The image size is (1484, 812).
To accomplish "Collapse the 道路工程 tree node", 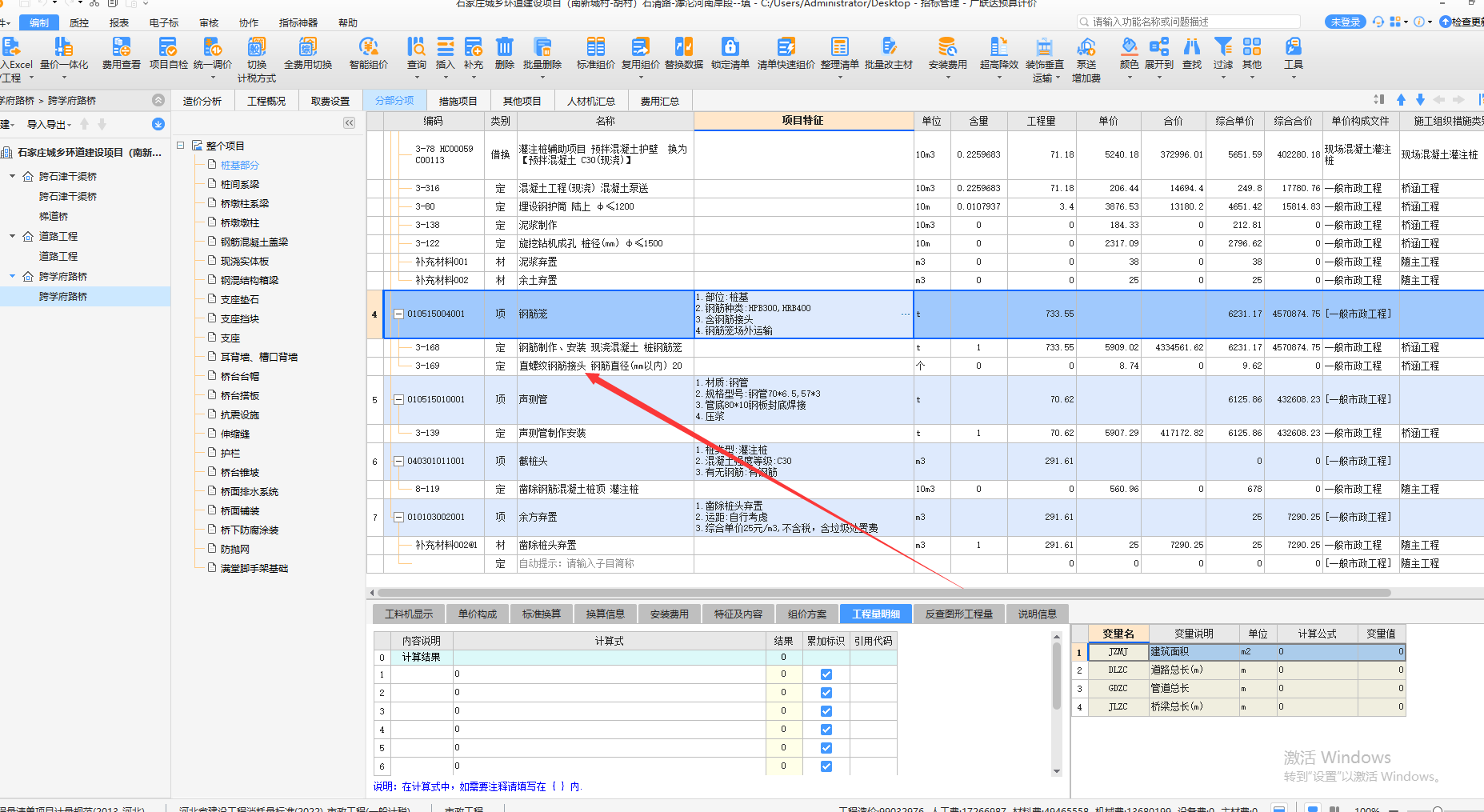I will (13, 236).
